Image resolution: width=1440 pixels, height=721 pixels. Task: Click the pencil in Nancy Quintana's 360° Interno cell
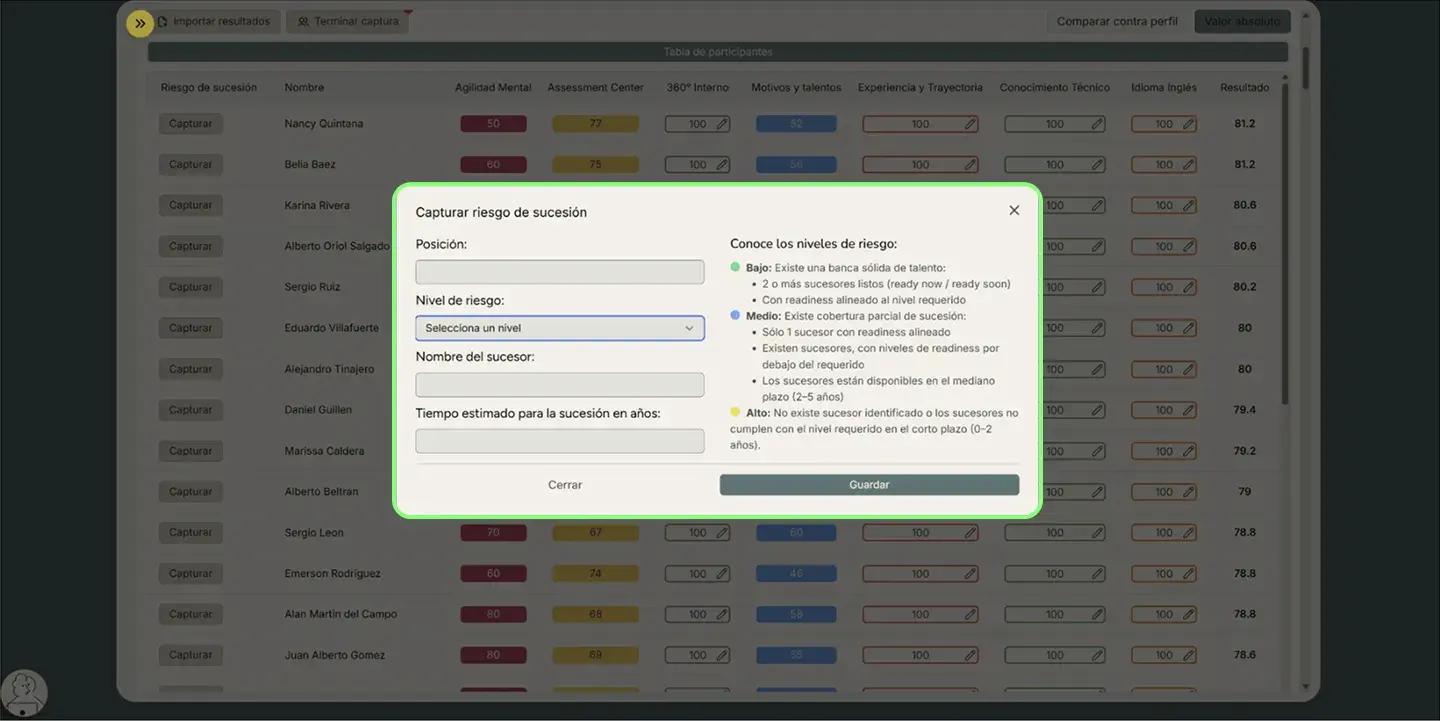722,124
